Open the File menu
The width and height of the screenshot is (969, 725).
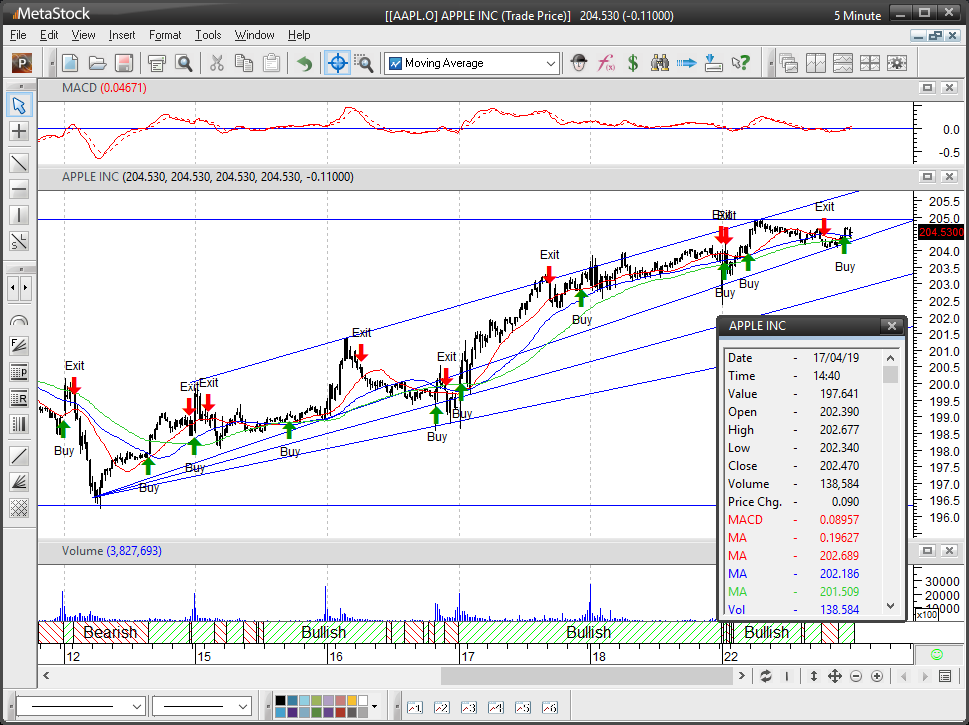[x=18, y=35]
